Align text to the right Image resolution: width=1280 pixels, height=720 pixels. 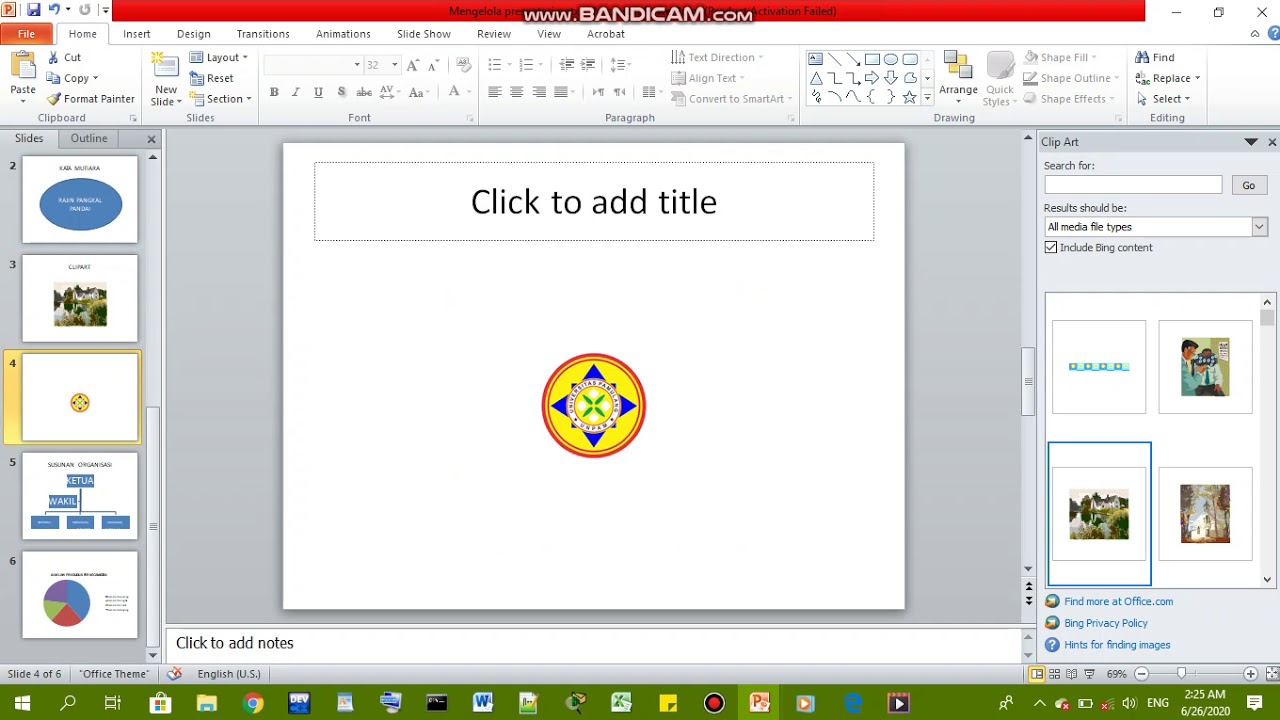tap(539, 92)
